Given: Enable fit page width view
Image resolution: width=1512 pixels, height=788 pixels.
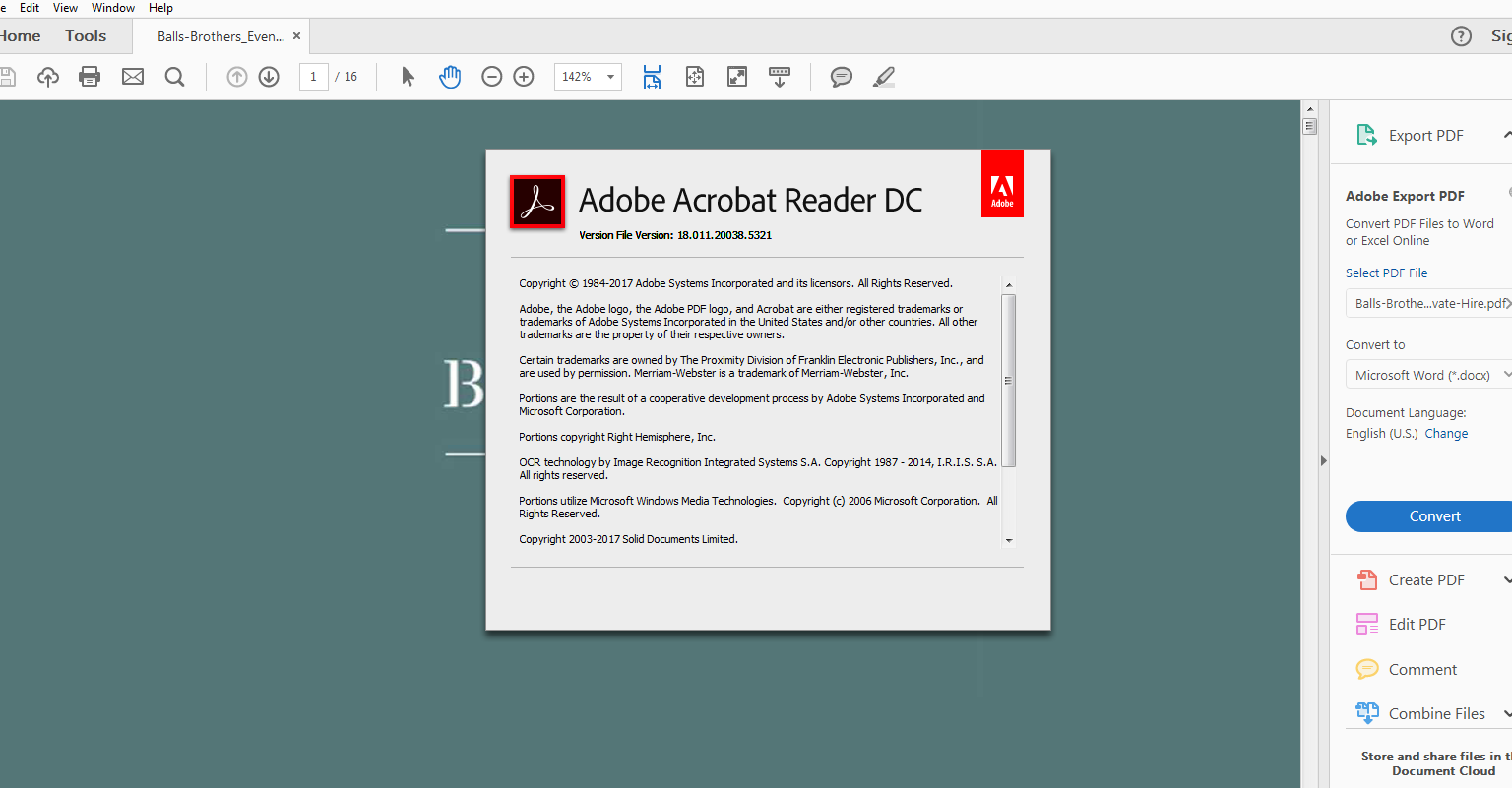Looking at the screenshot, I should click(x=652, y=76).
